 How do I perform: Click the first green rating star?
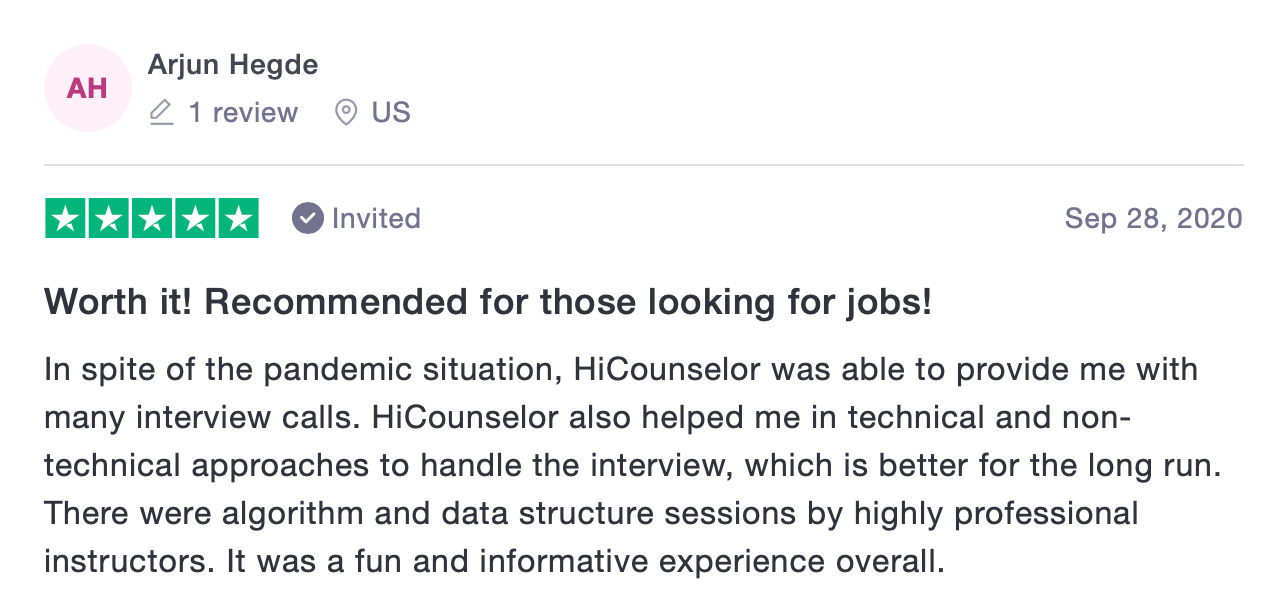tap(66, 218)
